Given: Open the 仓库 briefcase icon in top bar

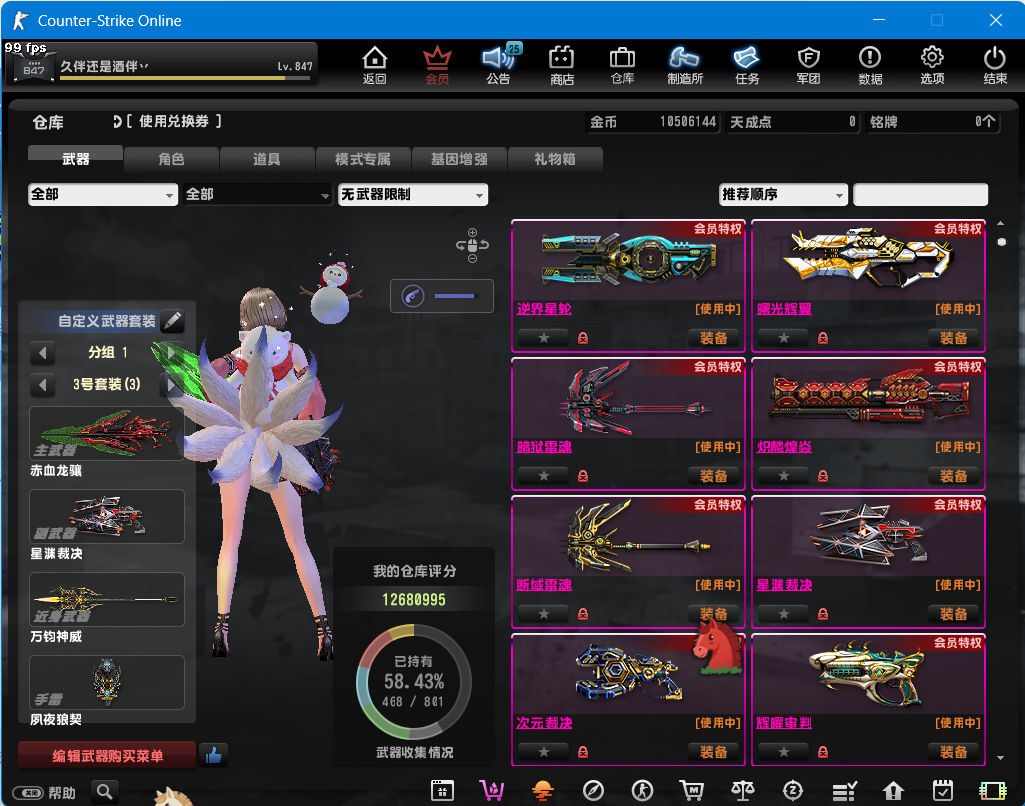Looking at the screenshot, I should 622,65.
